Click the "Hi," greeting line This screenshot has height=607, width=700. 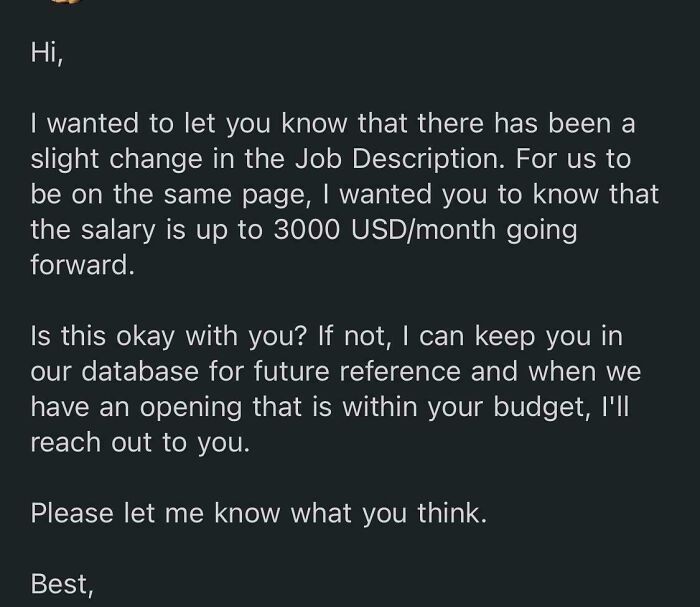click(x=47, y=54)
